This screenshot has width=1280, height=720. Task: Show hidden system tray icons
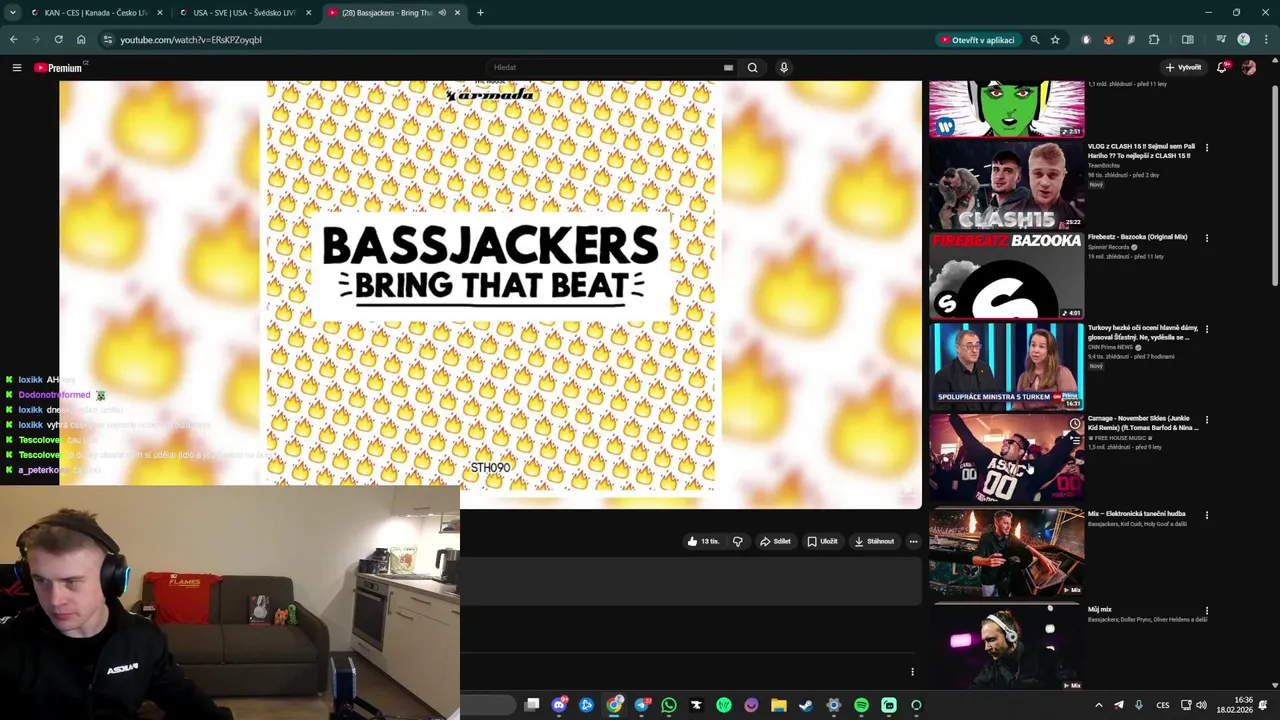point(1098,705)
